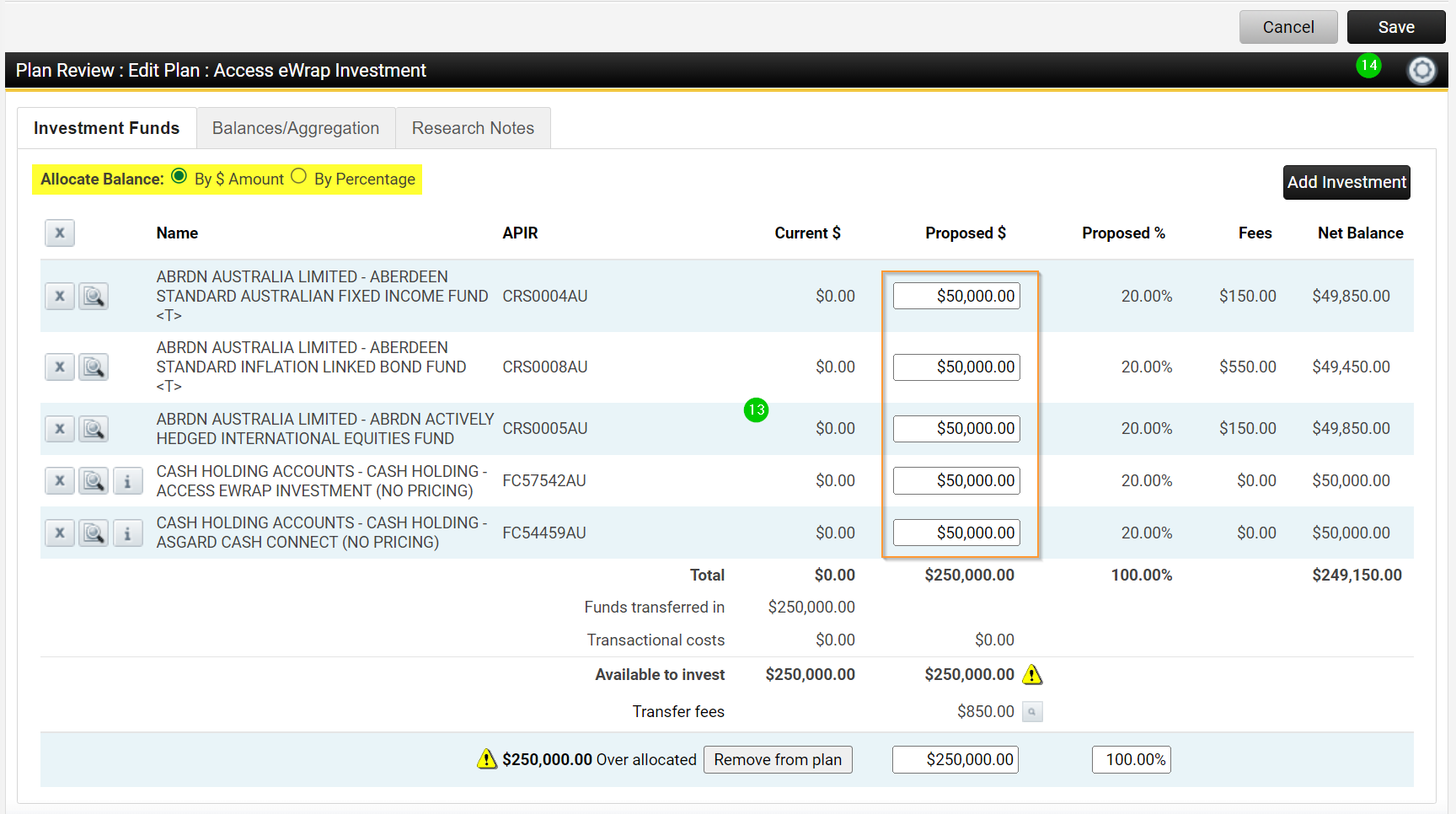This screenshot has height=814, width=1456.
Task: Click the Net Balance column header
Action: [1360, 233]
